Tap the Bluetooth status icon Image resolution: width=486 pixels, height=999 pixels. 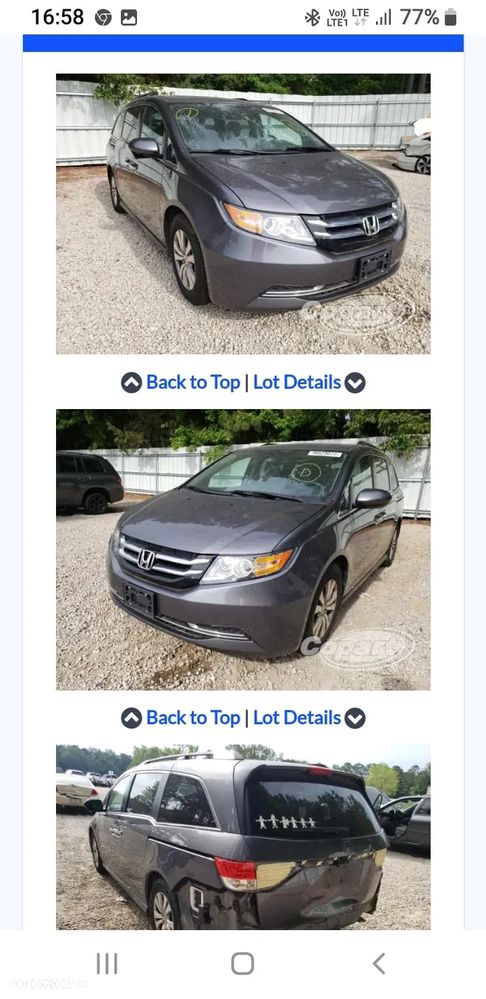(312, 18)
